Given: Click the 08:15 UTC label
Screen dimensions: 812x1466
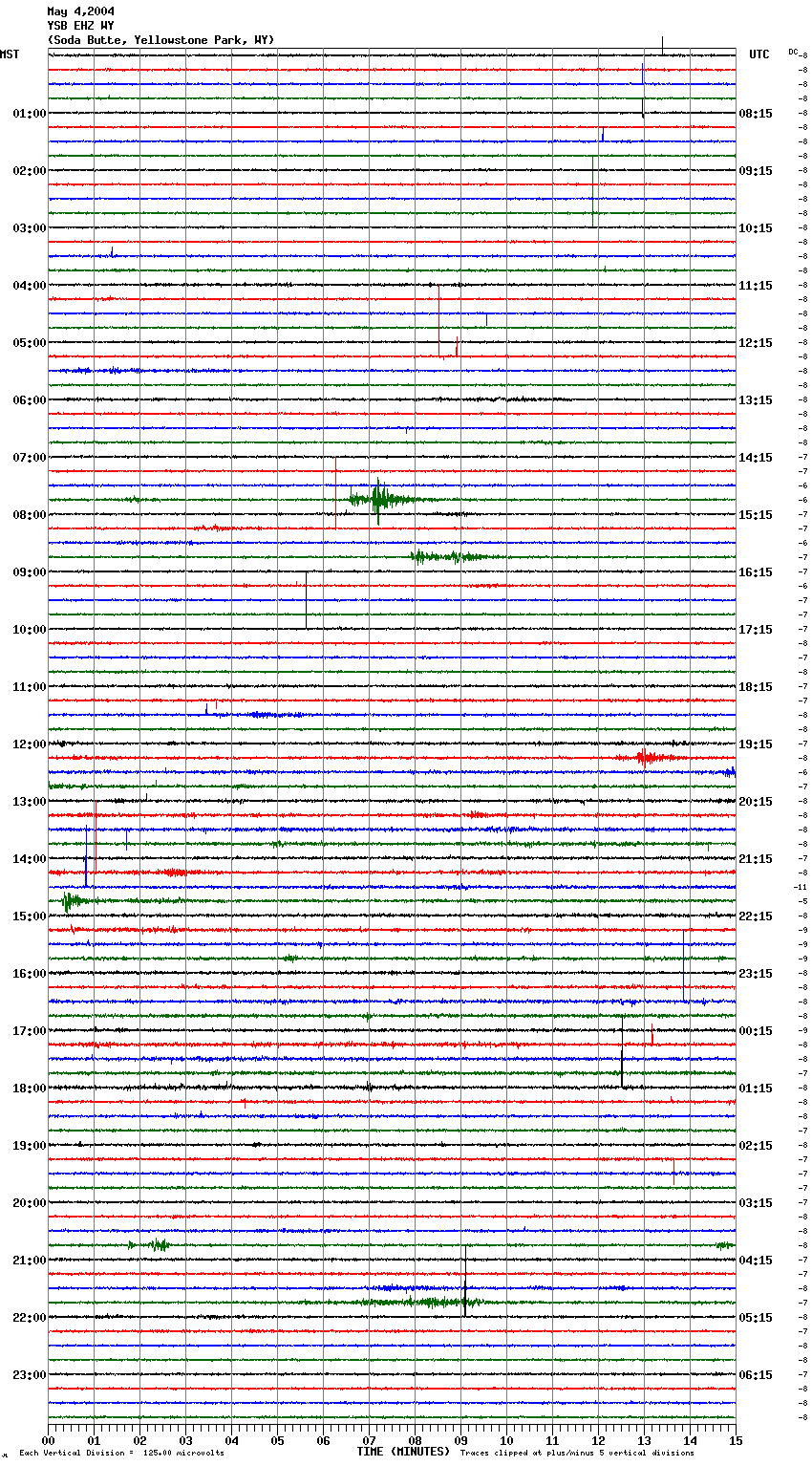Looking at the screenshot, I should coord(756,114).
